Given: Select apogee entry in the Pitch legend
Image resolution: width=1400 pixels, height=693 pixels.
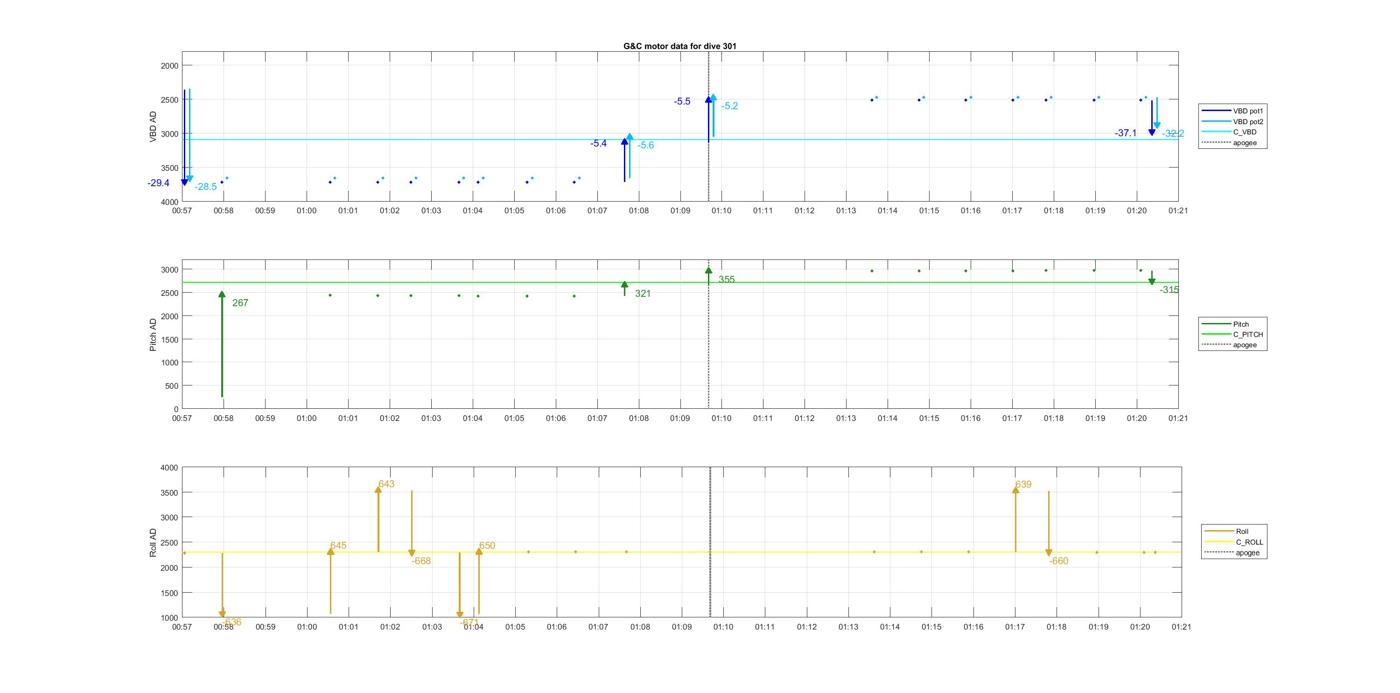Looking at the screenshot, I should pyautogui.click(x=1234, y=345).
